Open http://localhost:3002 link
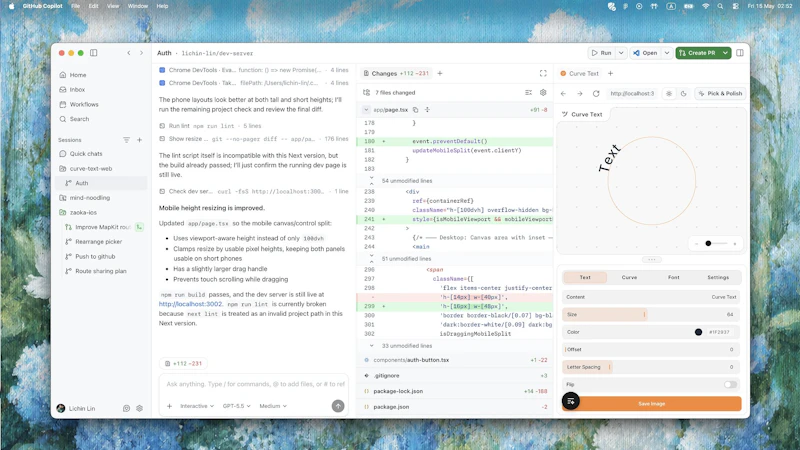This screenshot has height=450, width=800. (190, 304)
